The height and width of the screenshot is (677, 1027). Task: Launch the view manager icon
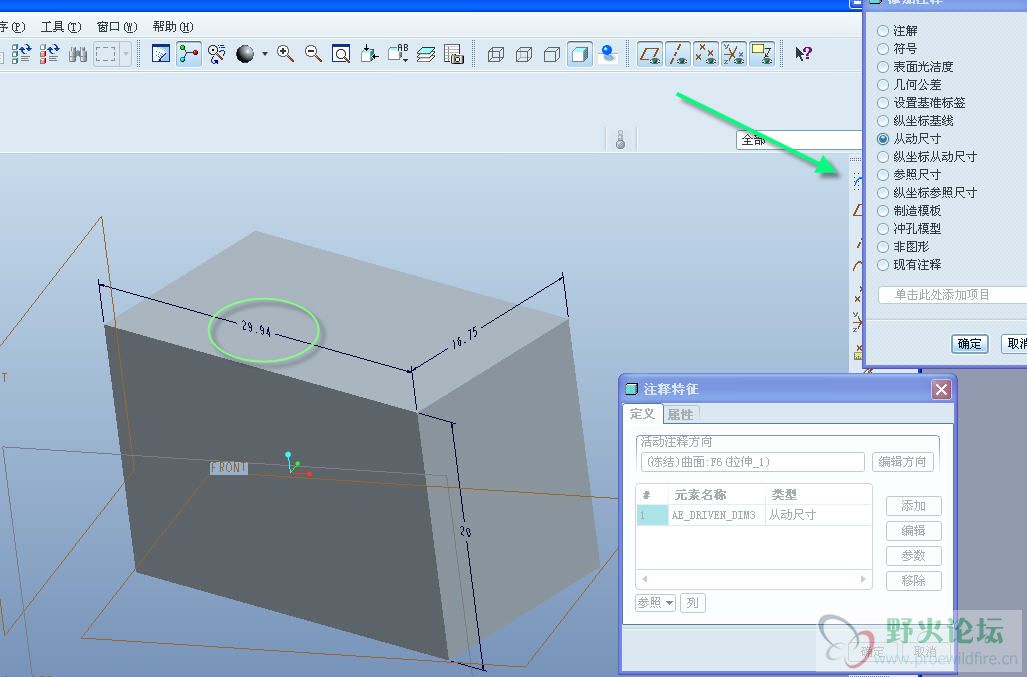click(x=454, y=54)
